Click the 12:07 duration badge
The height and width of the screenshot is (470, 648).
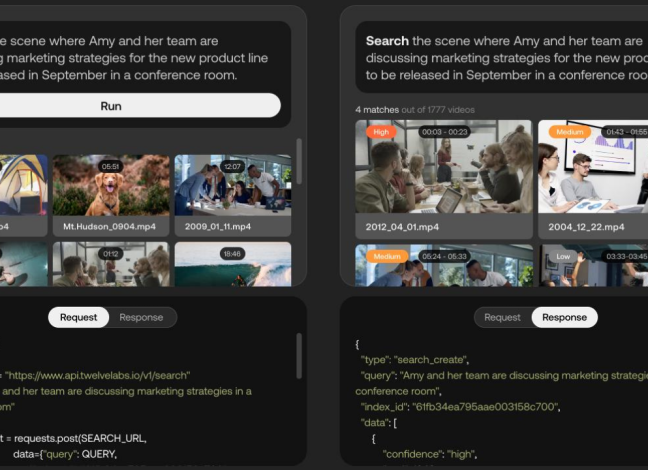click(x=232, y=167)
